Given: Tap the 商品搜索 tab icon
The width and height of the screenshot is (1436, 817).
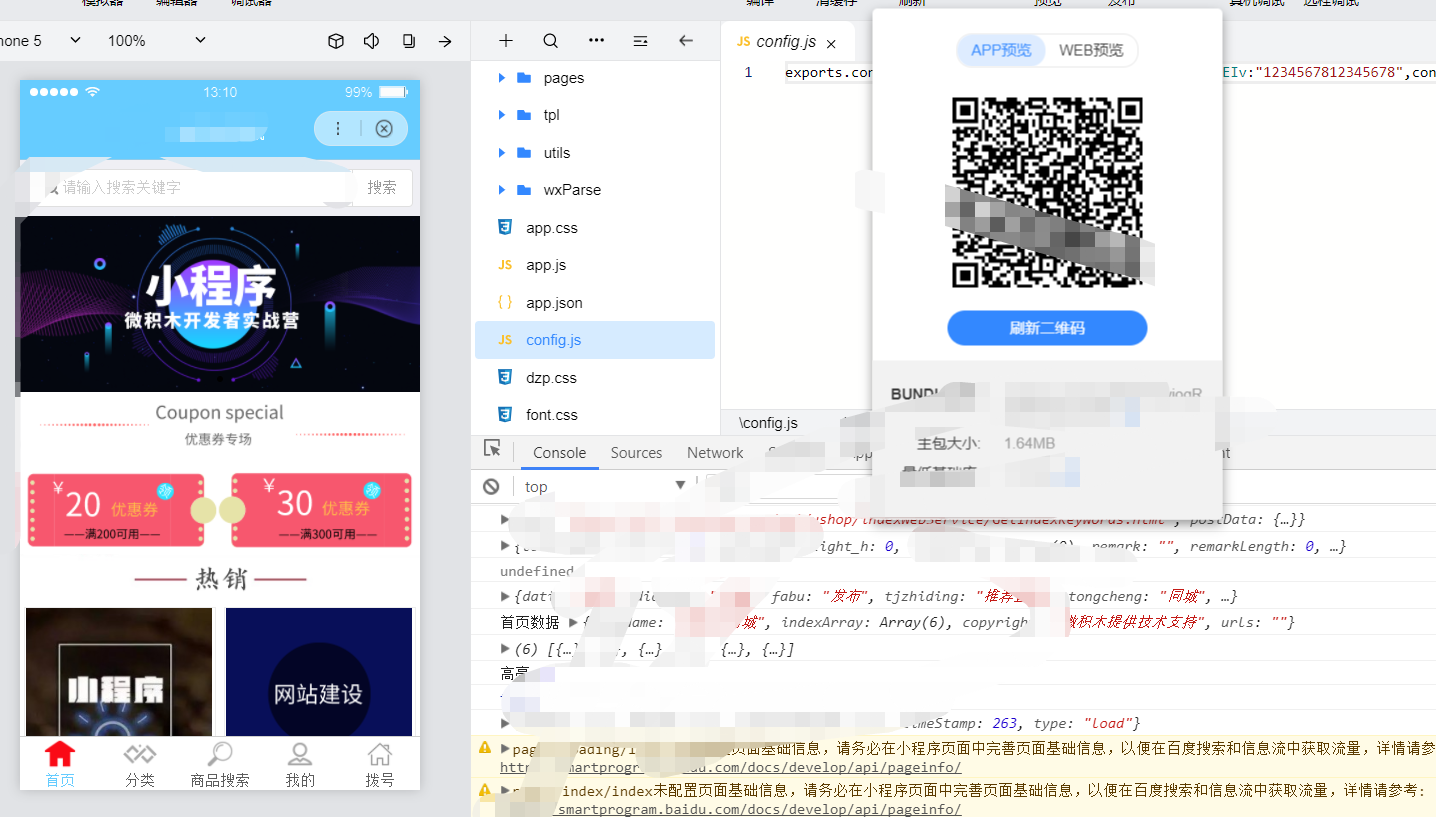Looking at the screenshot, I should (220, 754).
